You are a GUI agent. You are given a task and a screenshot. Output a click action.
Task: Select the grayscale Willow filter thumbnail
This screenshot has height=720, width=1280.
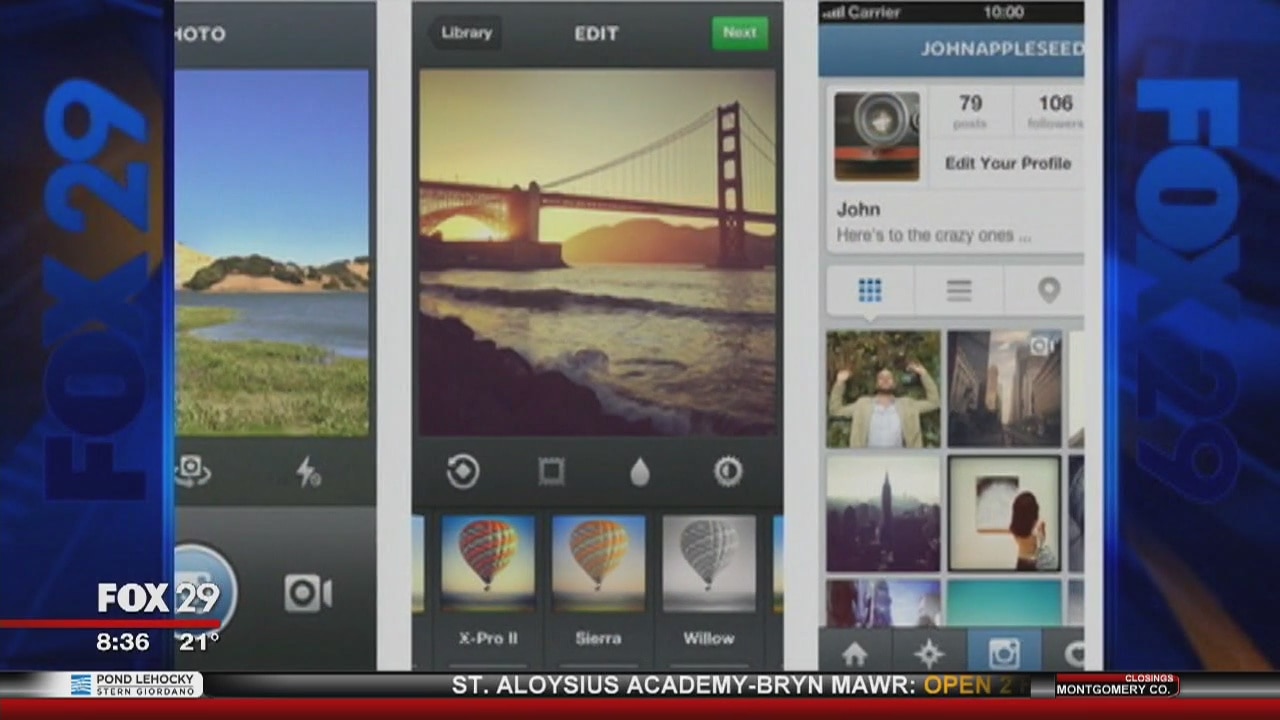(709, 563)
